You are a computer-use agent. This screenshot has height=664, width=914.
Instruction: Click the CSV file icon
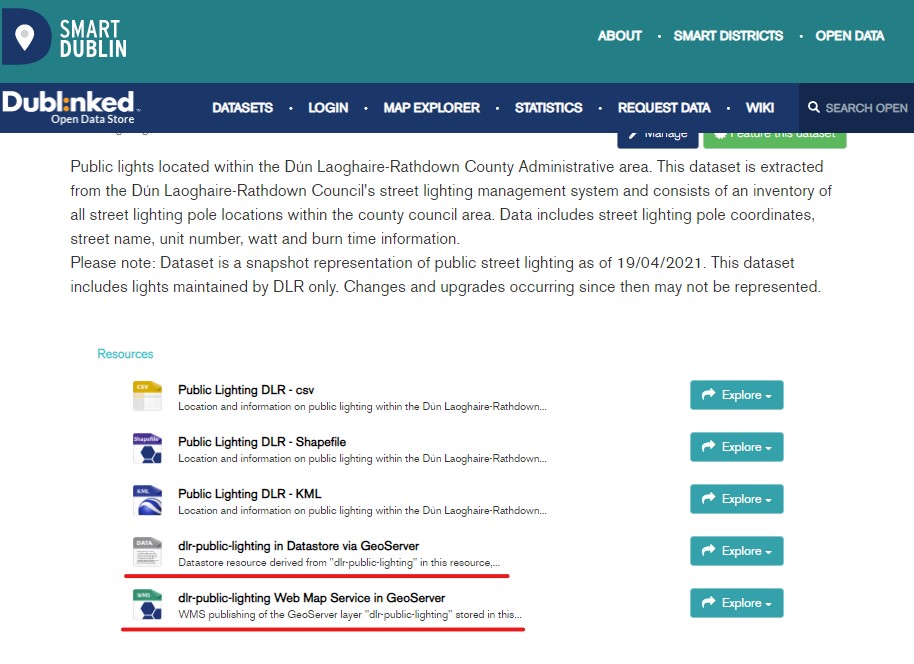coord(147,396)
